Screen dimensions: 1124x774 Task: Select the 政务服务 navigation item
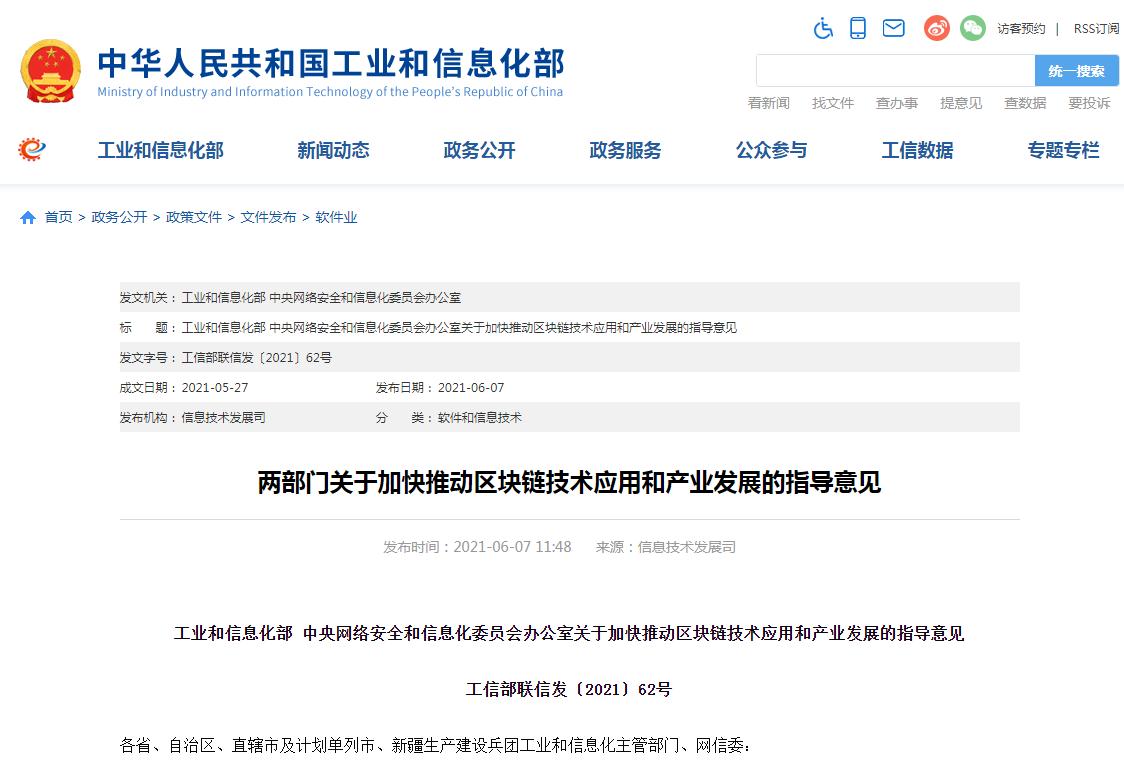(625, 151)
